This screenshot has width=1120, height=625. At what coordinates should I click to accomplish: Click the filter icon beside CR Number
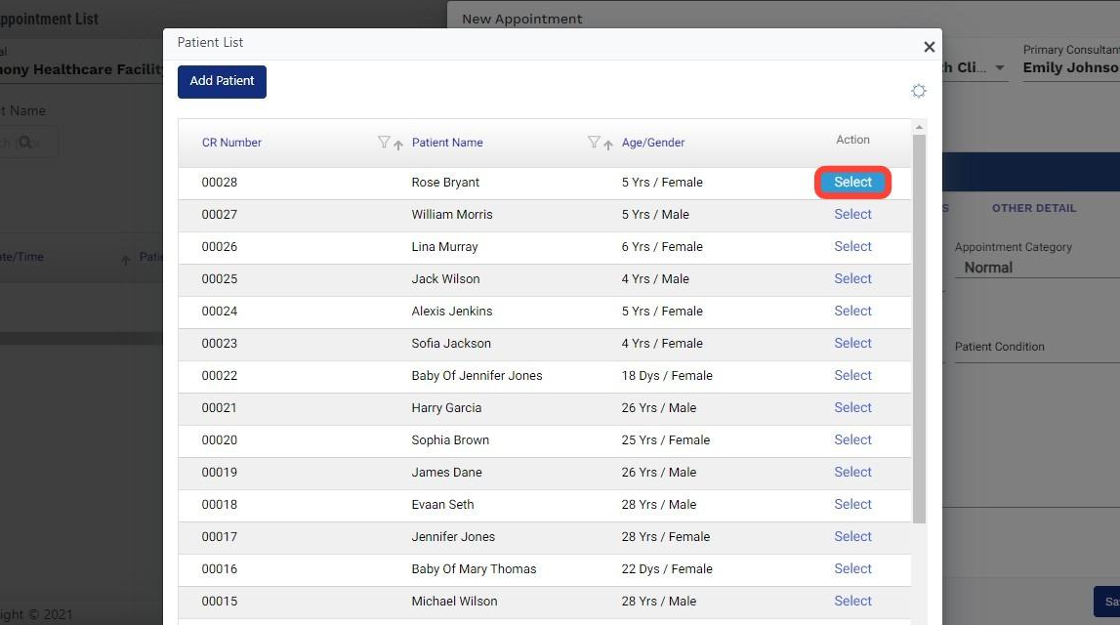click(384, 143)
